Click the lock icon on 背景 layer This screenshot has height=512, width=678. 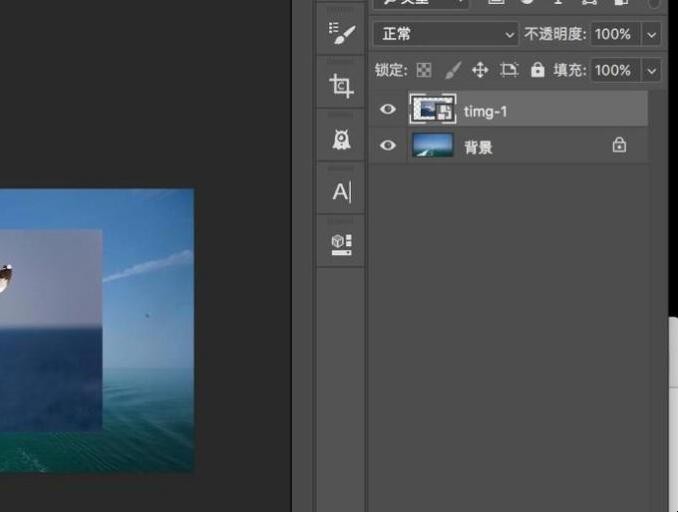click(x=619, y=146)
